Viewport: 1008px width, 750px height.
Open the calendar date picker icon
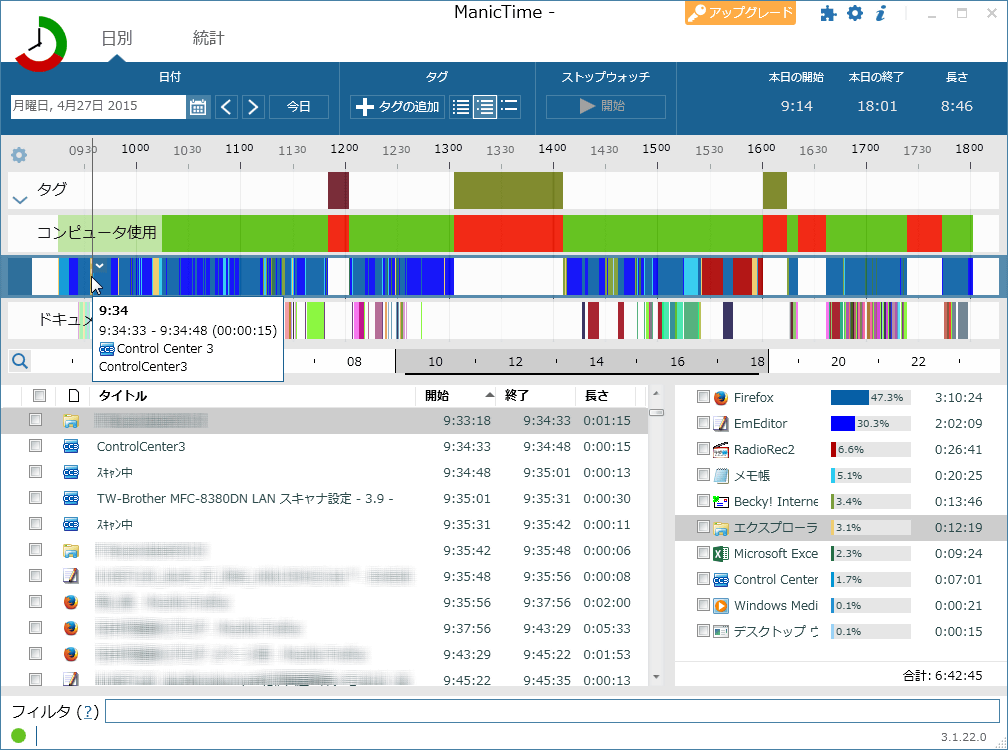click(198, 107)
